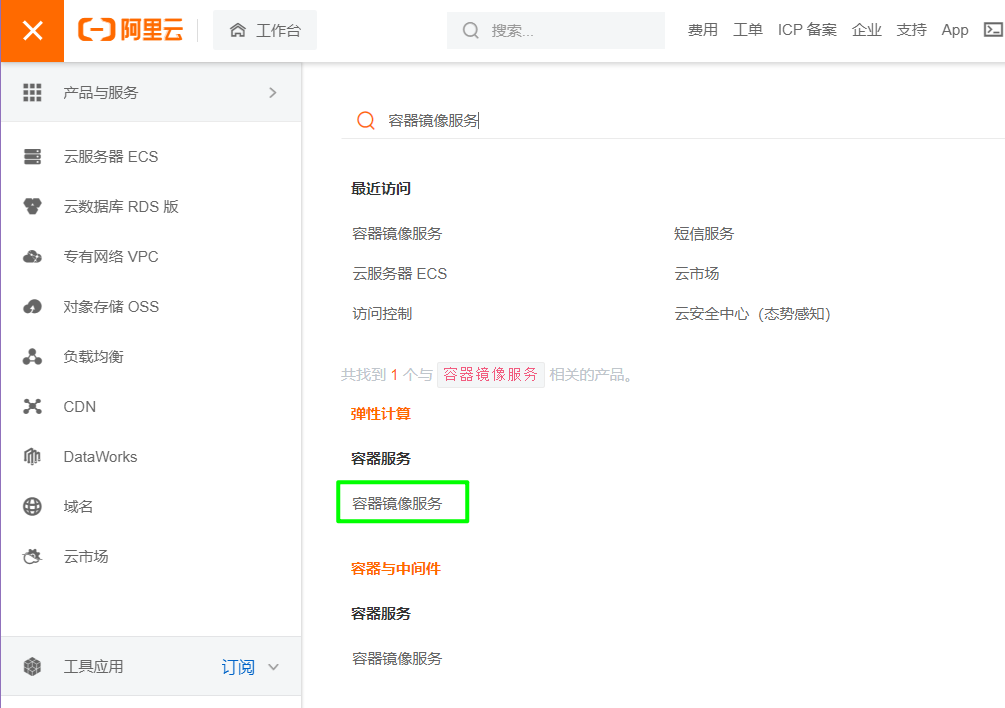Click the 云市场 sidebar icon
The width and height of the screenshot is (1005, 708).
32,556
